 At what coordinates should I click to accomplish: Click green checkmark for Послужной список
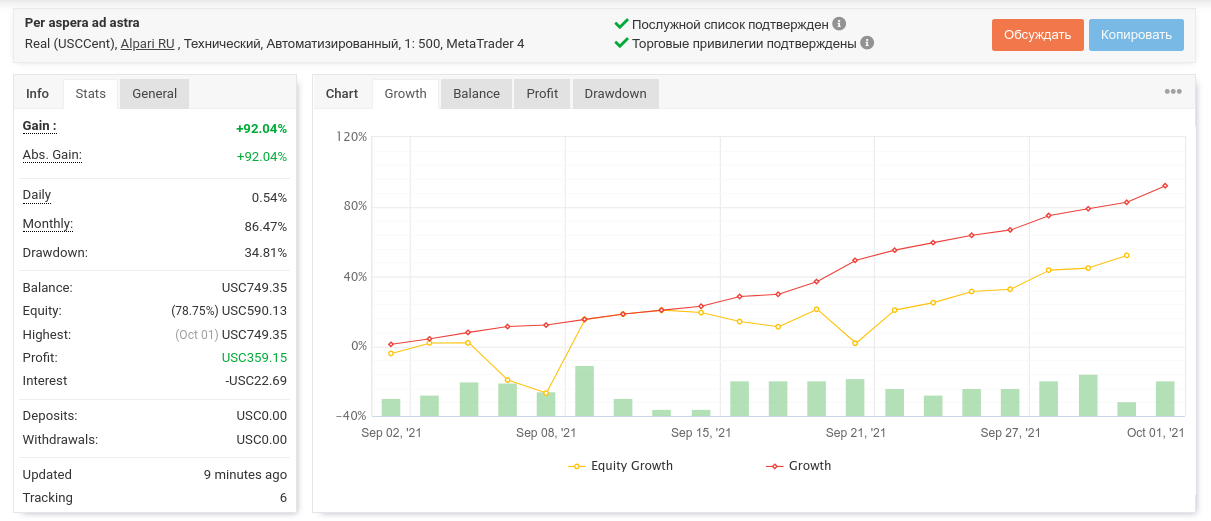click(x=621, y=24)
